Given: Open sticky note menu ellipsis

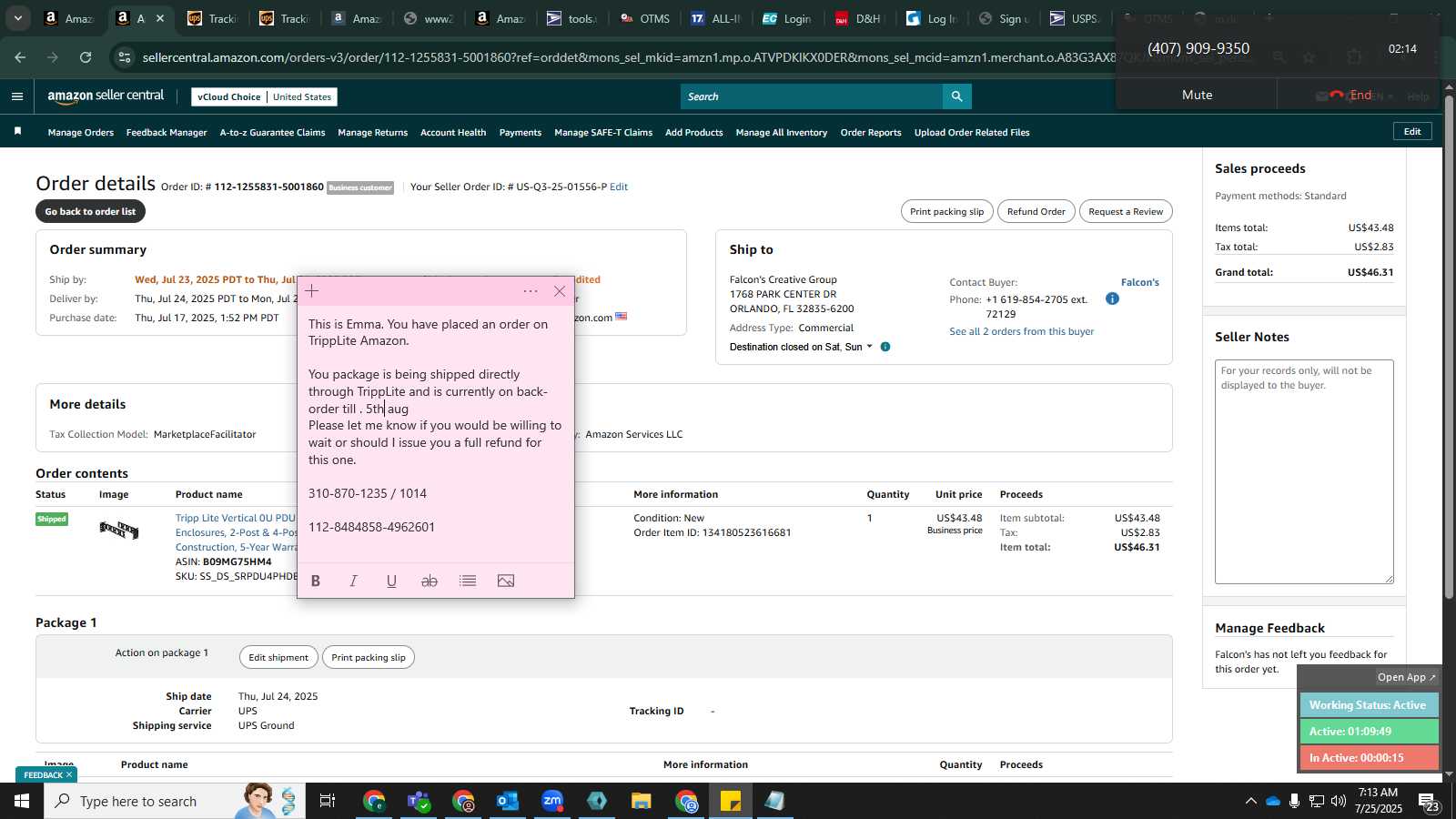Looking at the screenshot, I should [x=531, y=291].
